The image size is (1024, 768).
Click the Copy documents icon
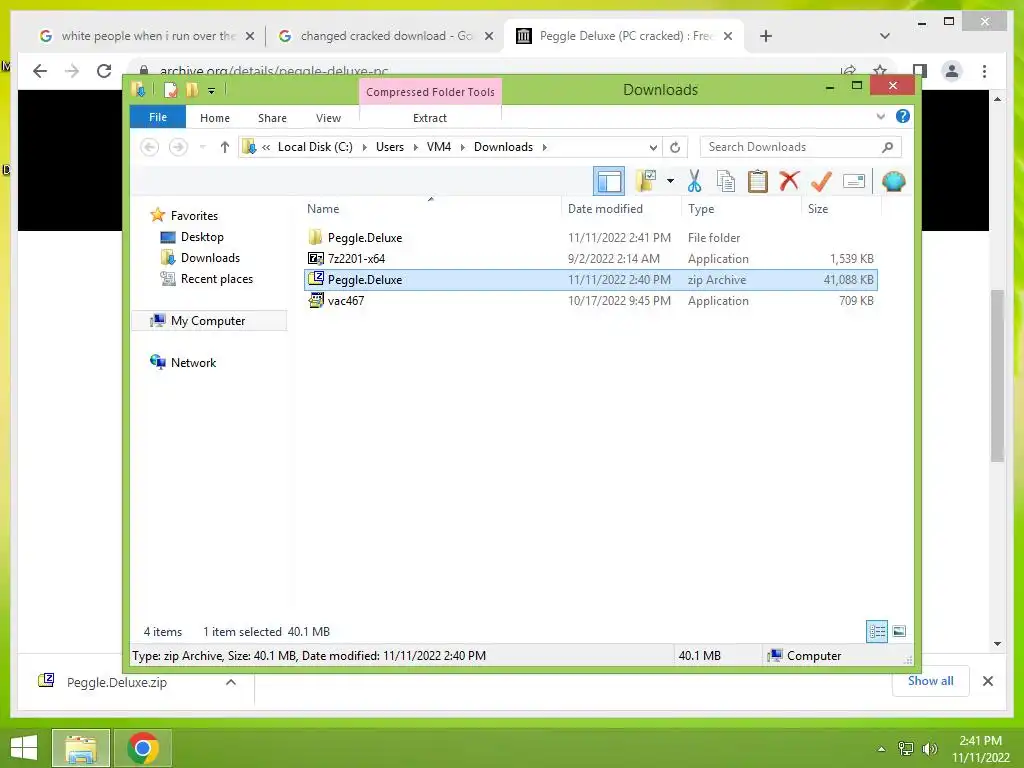tap(726, 181)
